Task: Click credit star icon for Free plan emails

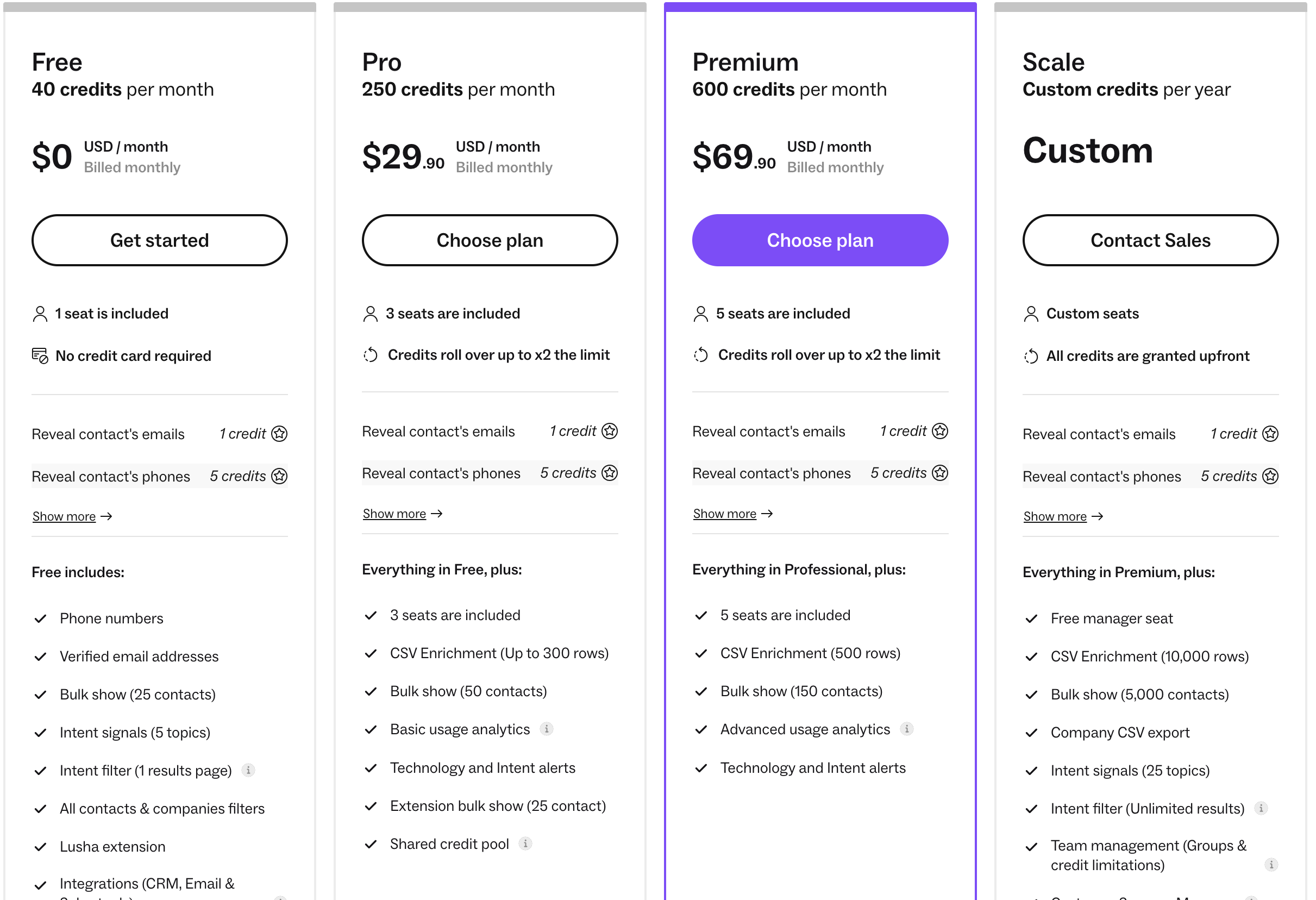Action: tap(279, 433)
